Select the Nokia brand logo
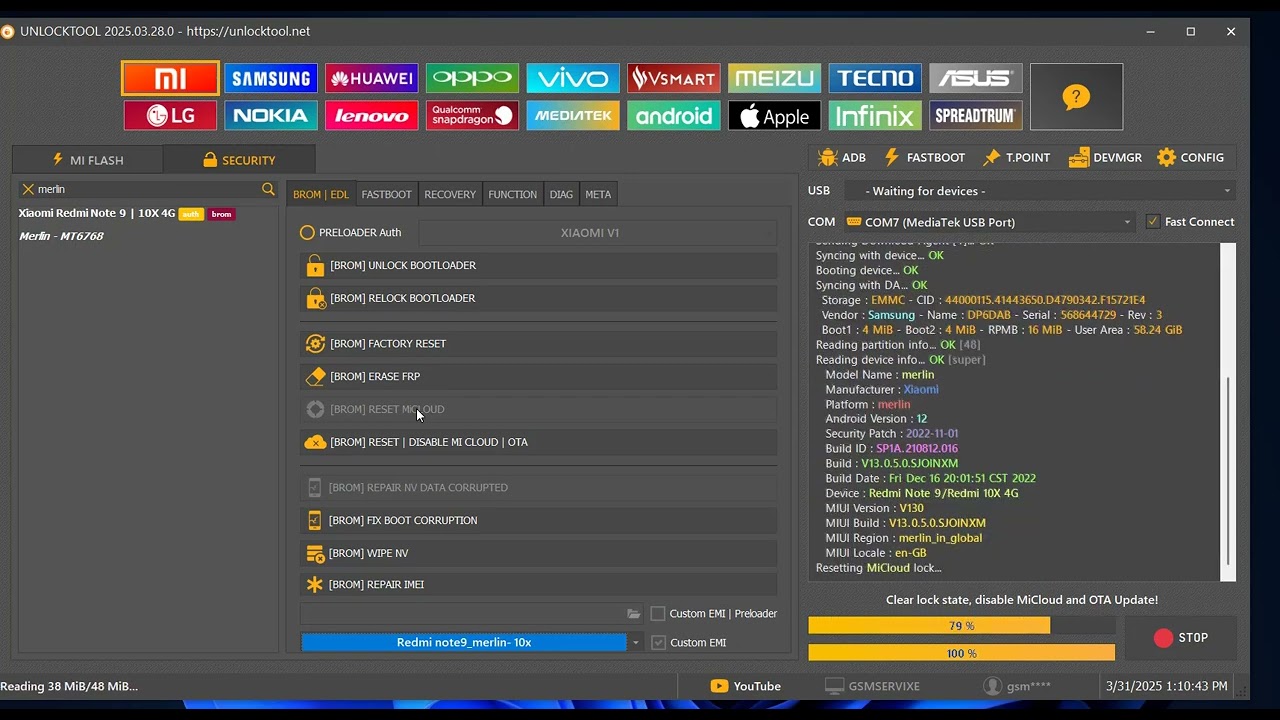Image resolution: width=1280 pixels, height=720 pixels. [x=270, y=116]
